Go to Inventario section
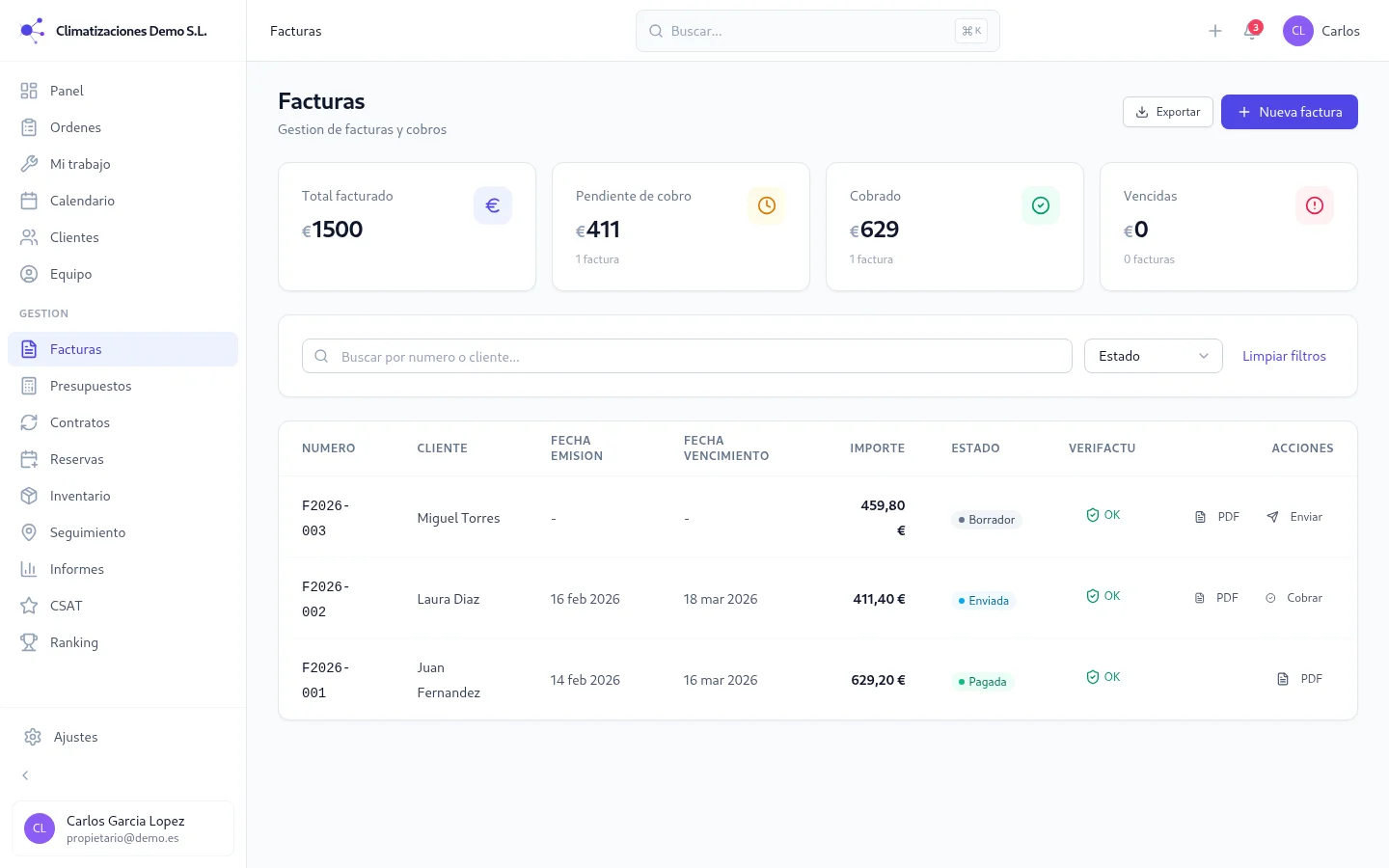This screenshot has width=1389, height=868. click(x=80, y=496)
